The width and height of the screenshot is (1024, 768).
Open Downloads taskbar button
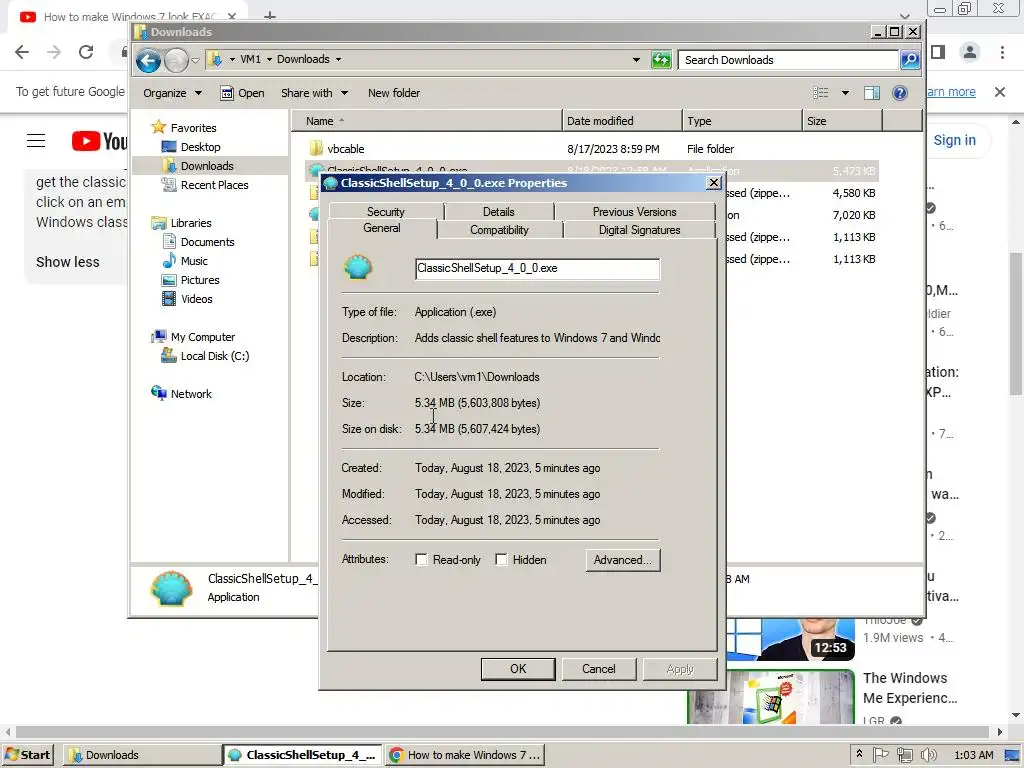142,755
